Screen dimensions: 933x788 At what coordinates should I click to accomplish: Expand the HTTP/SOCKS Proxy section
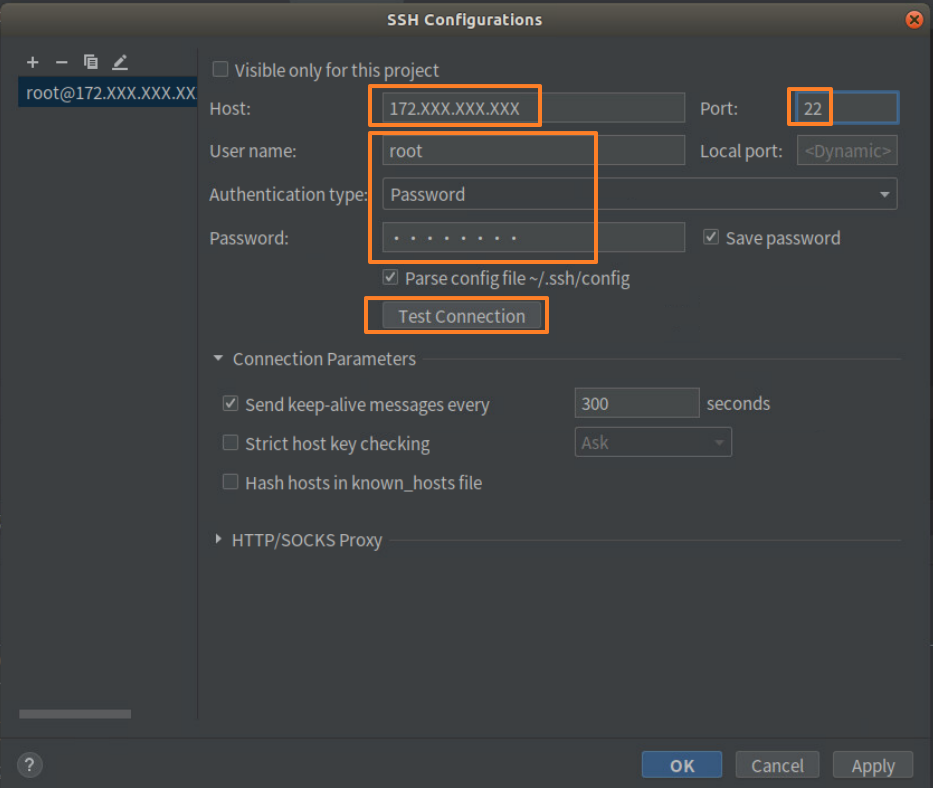pyautogui.click(x=218, y=540)
